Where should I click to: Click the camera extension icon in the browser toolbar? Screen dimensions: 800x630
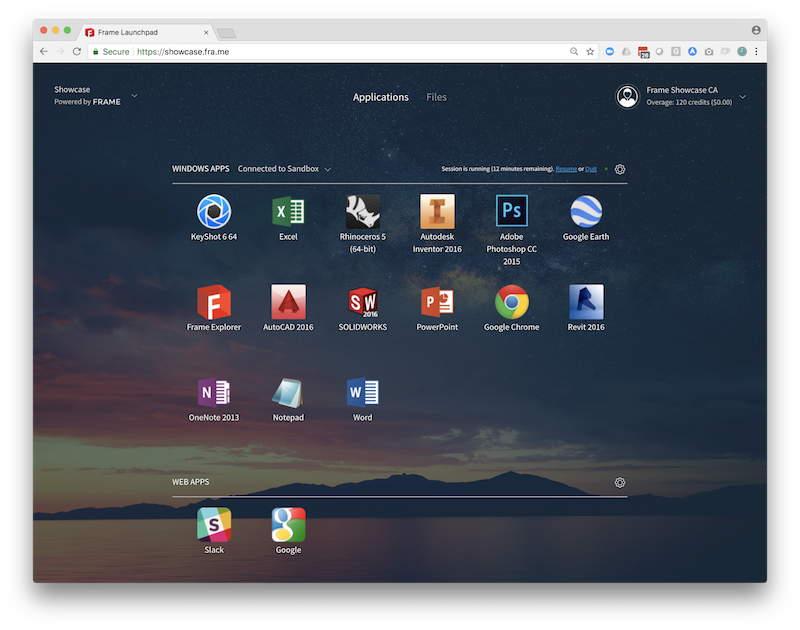tap(709, 52)
